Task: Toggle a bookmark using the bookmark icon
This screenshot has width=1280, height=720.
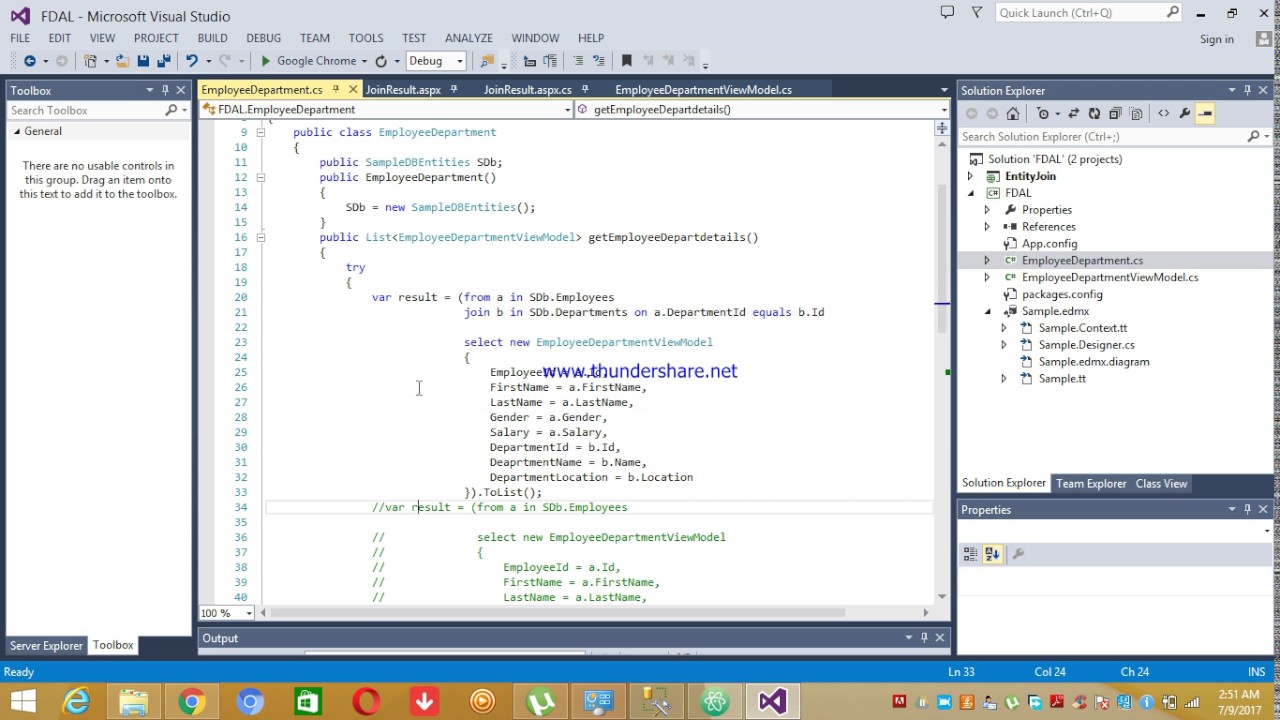Action: 627,61
